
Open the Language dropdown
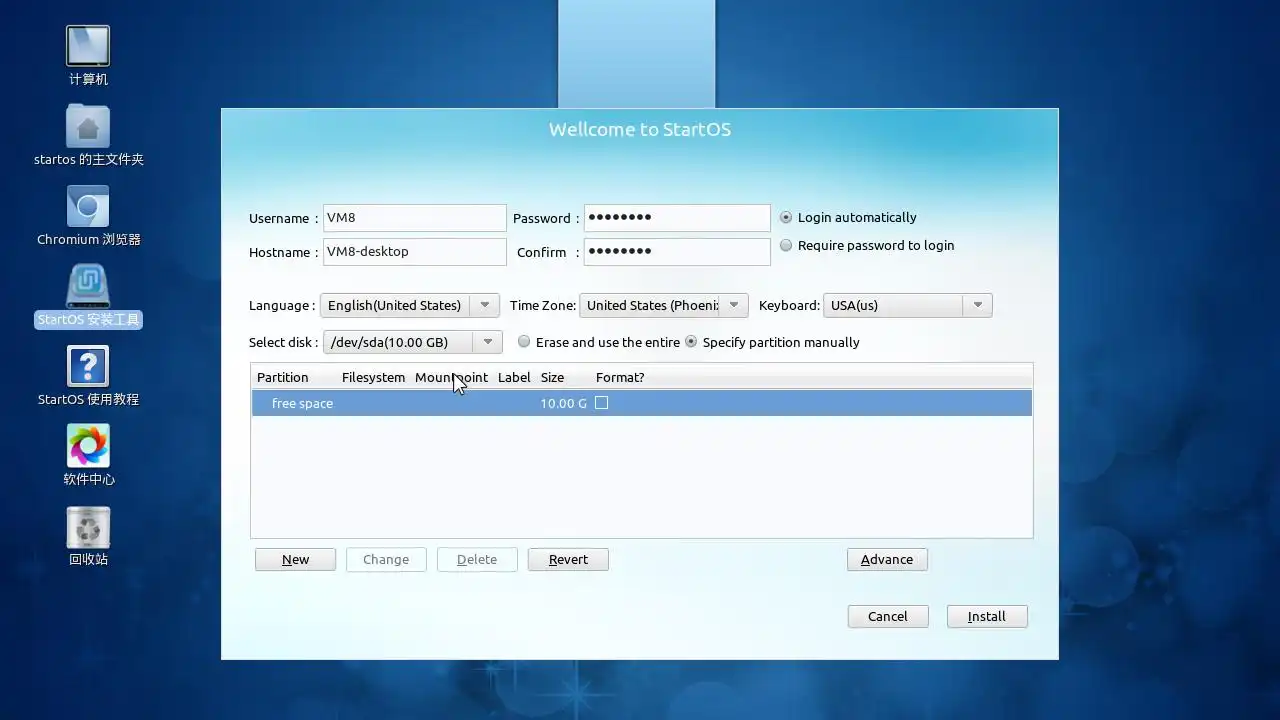tap(410, 305)
